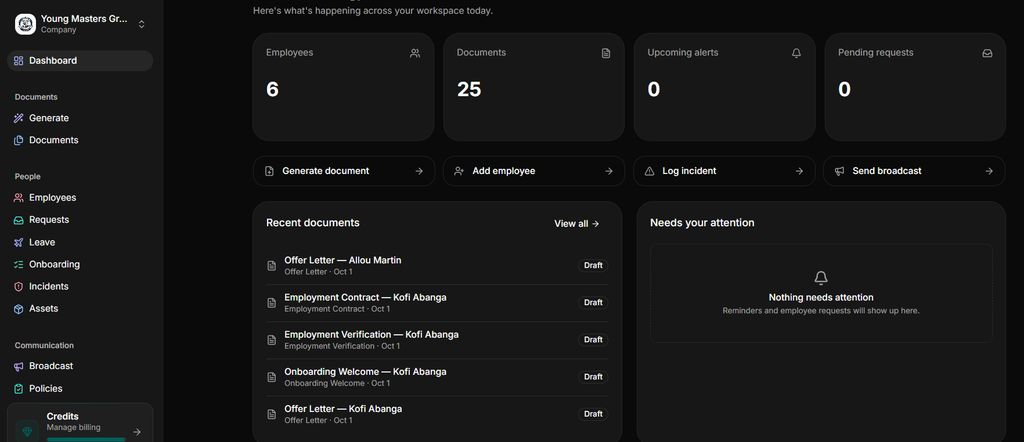Click the Send broadcast button
The height and width of the screenshot is (442, 1024).
tap(914, 171)
